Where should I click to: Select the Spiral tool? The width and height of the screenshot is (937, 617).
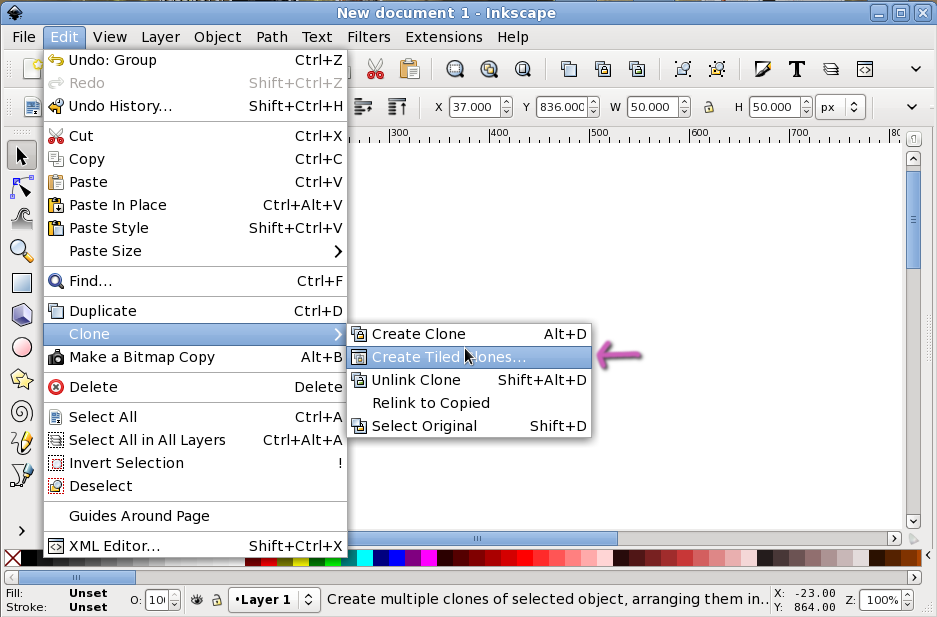(x=22, y=411)
